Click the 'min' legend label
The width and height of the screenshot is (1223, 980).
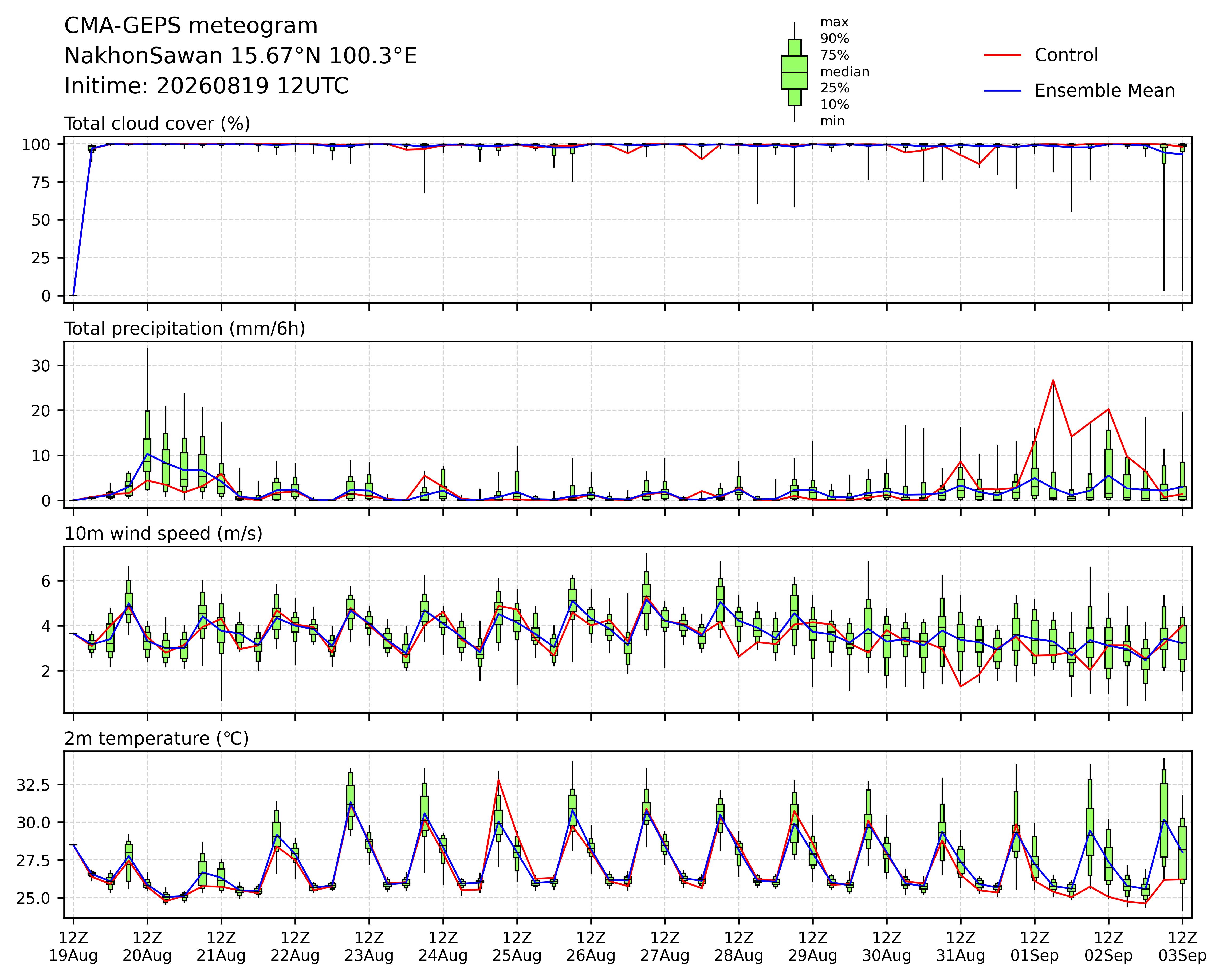coord(832,121)
